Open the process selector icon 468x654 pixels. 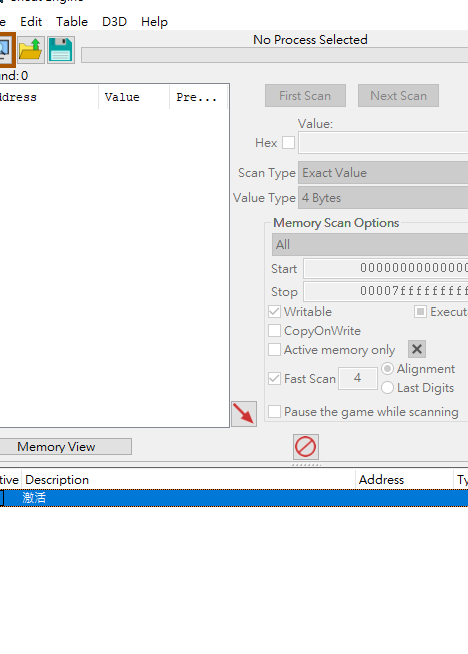(x=6, y=50)
